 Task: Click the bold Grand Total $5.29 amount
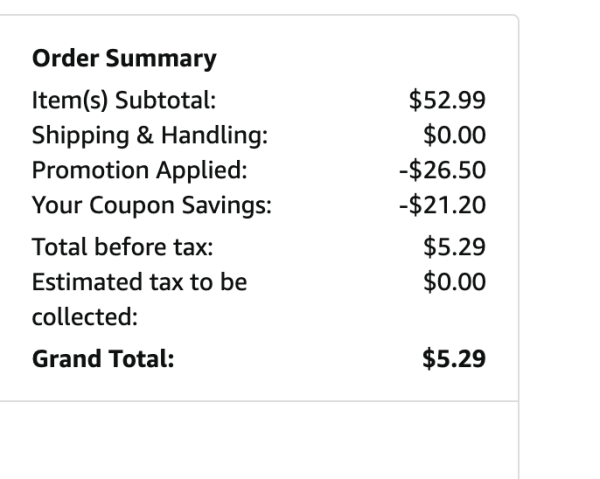click(x=454, y=359)
